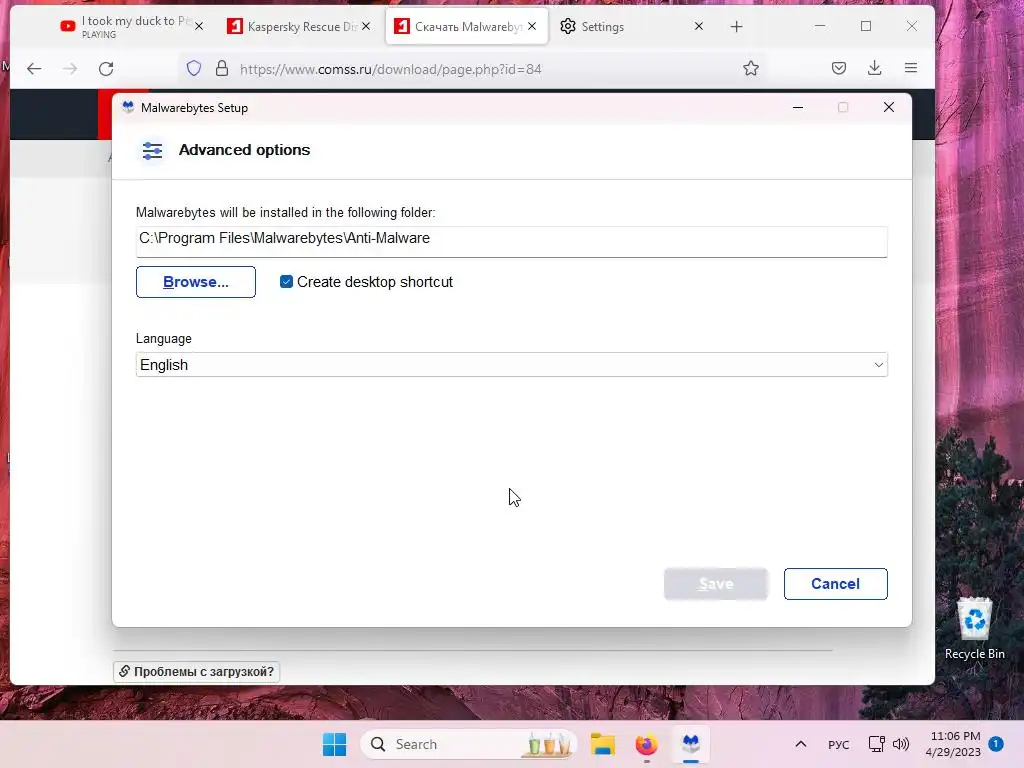Click the Malwarebytes Setup title bar logo

tap(128, 107)
